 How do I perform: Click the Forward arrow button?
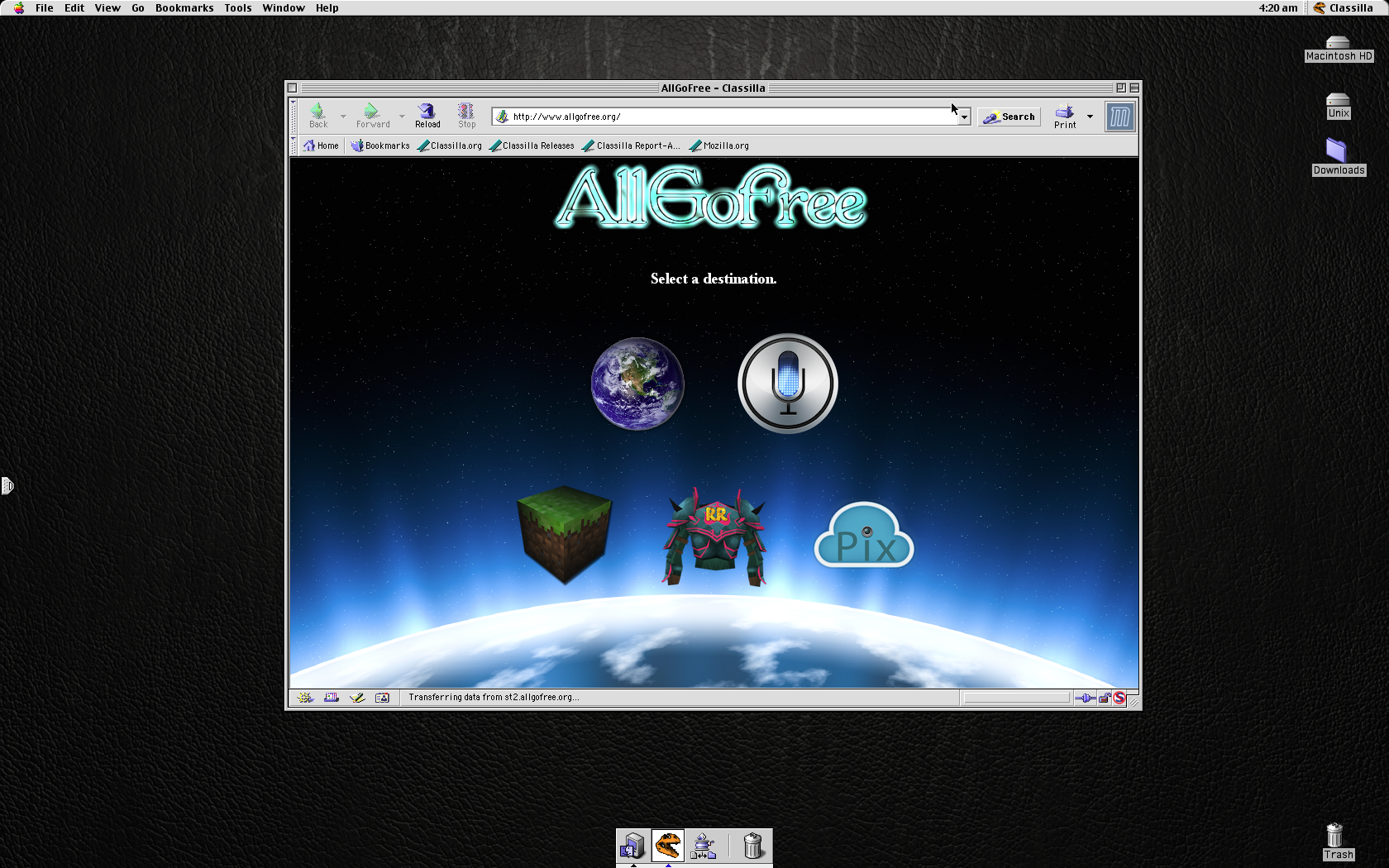point(372,116)
